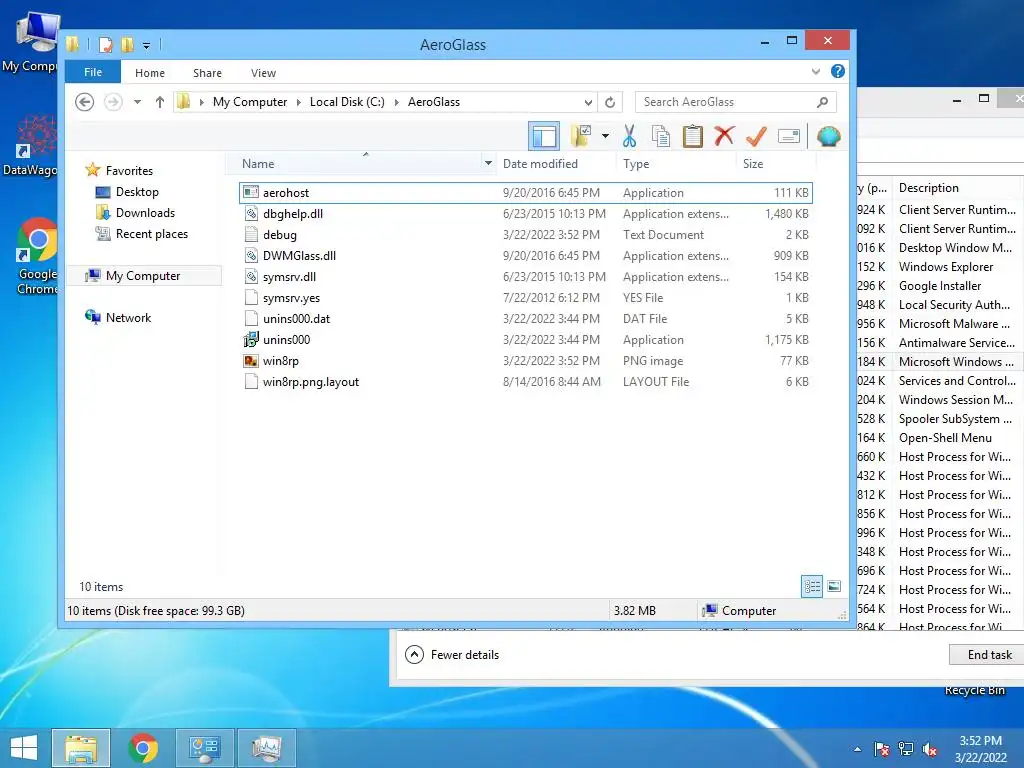Cut the selected file with scissors icon
Viewport: 1024px width, 768px height.
[629, 136]
